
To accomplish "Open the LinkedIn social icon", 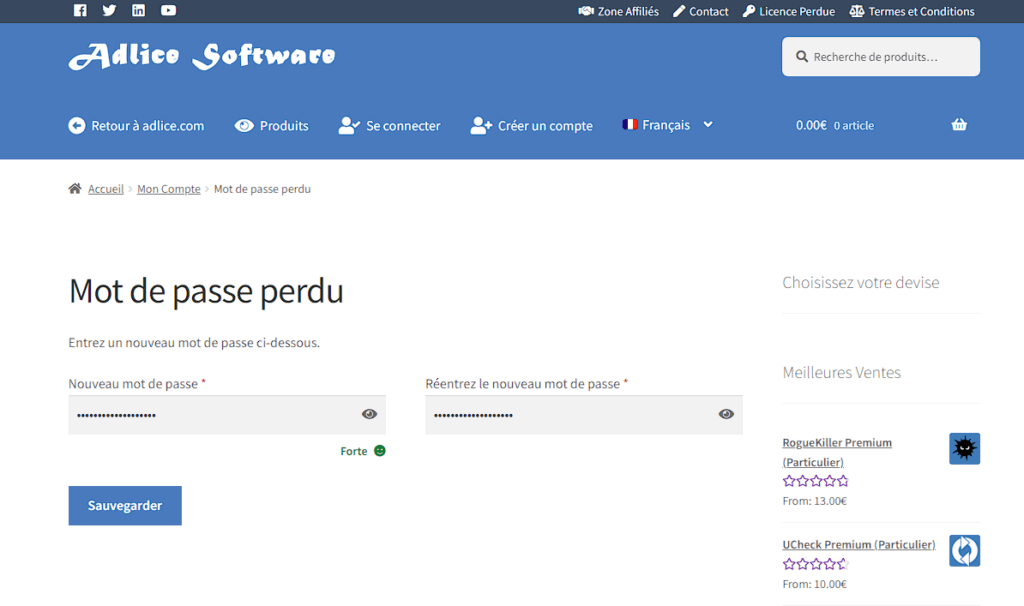I will coord(138,11).
